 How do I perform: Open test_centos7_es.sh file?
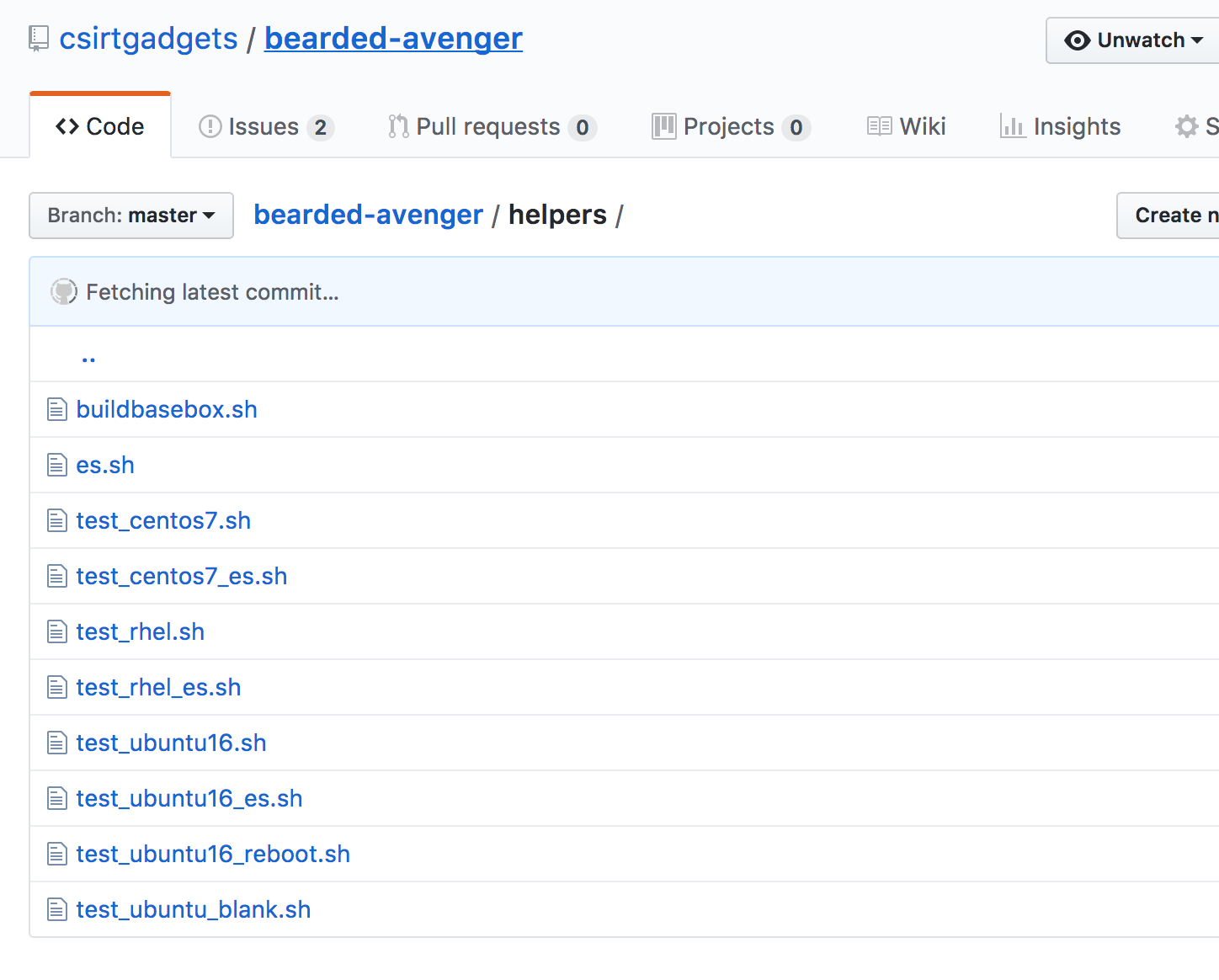click(x=182, y=576)
